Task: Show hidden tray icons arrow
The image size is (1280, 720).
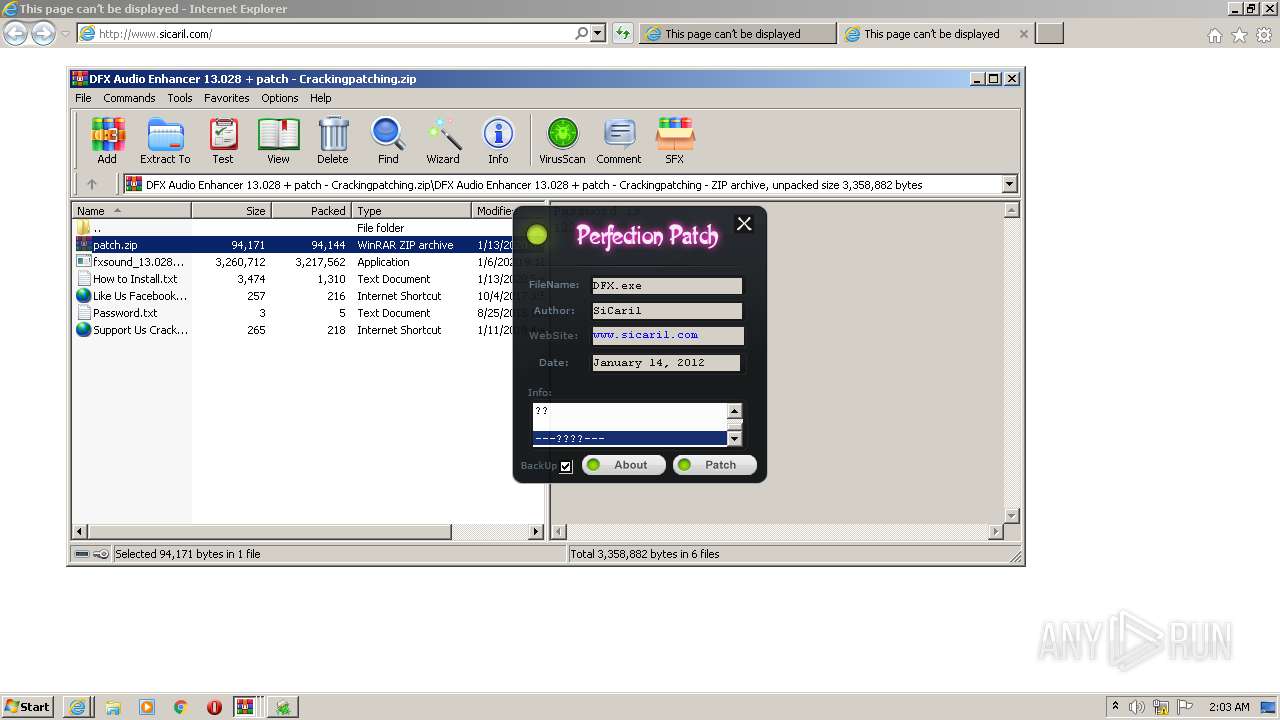Action: click(1115, 707)
